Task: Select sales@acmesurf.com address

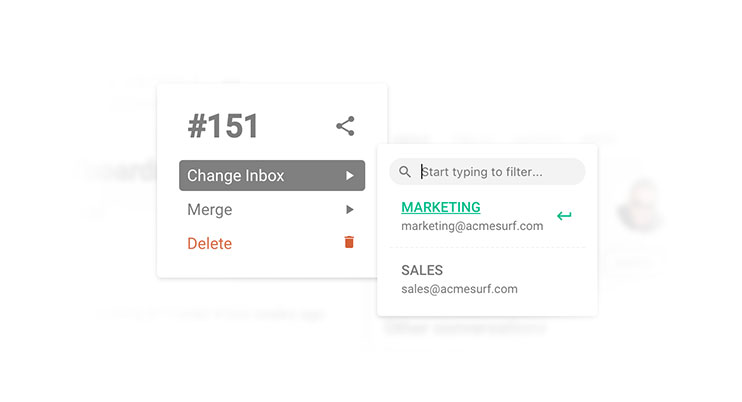Action: 459,289
